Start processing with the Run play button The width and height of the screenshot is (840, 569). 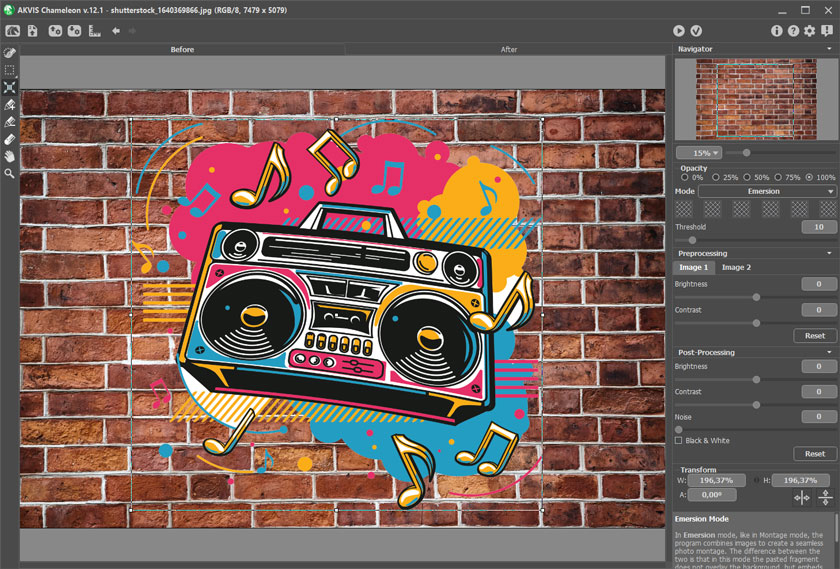[679, 31]
